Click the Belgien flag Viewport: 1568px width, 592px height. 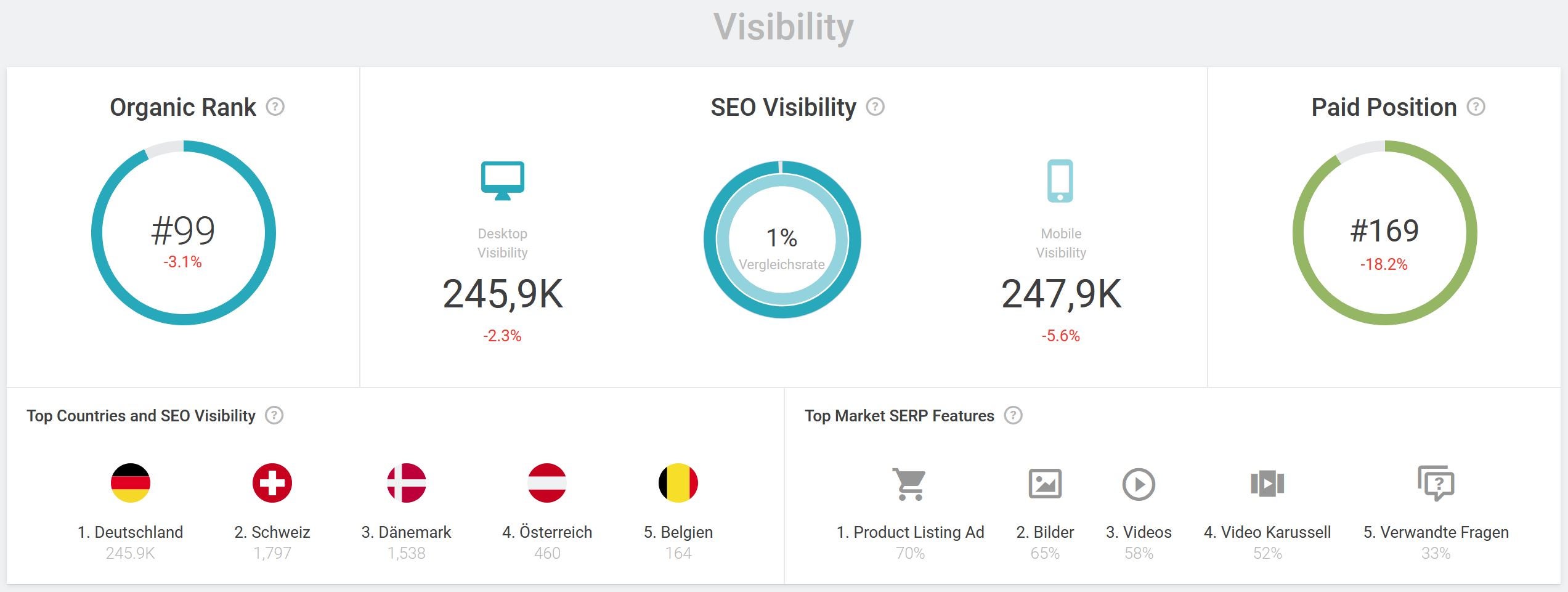pyautogui.click(x=678, y=483)
